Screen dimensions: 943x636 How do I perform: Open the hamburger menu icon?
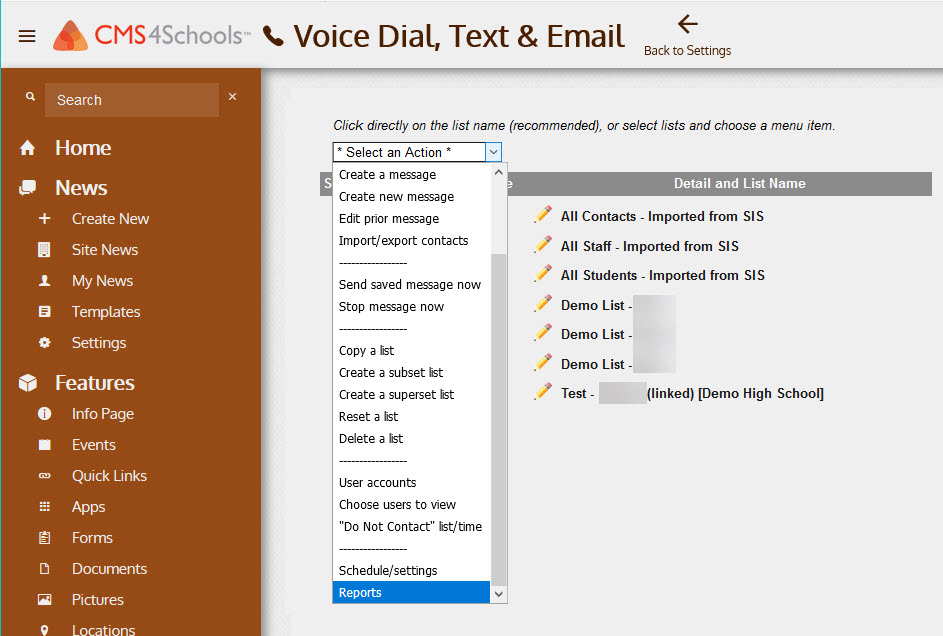tap(26, 36)
